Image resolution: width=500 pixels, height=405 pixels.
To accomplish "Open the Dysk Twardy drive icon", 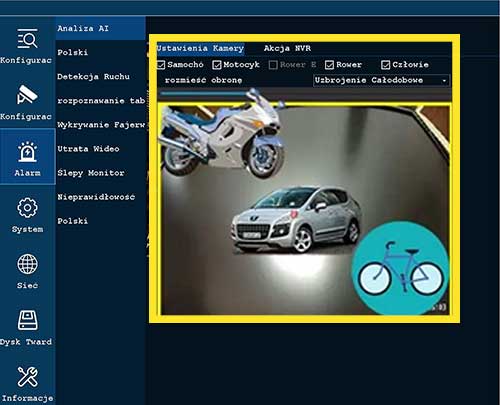I will 27,320.
